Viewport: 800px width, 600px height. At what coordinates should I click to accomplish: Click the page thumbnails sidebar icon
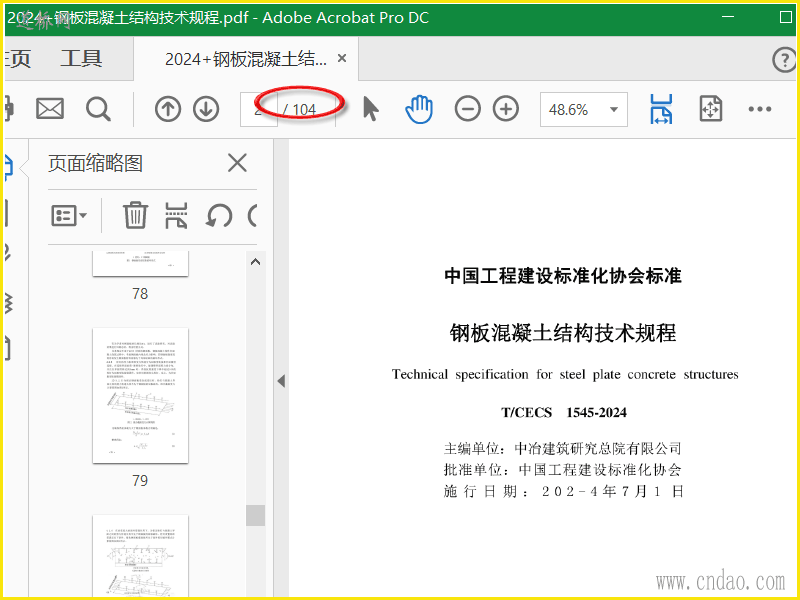pos(7,168)
